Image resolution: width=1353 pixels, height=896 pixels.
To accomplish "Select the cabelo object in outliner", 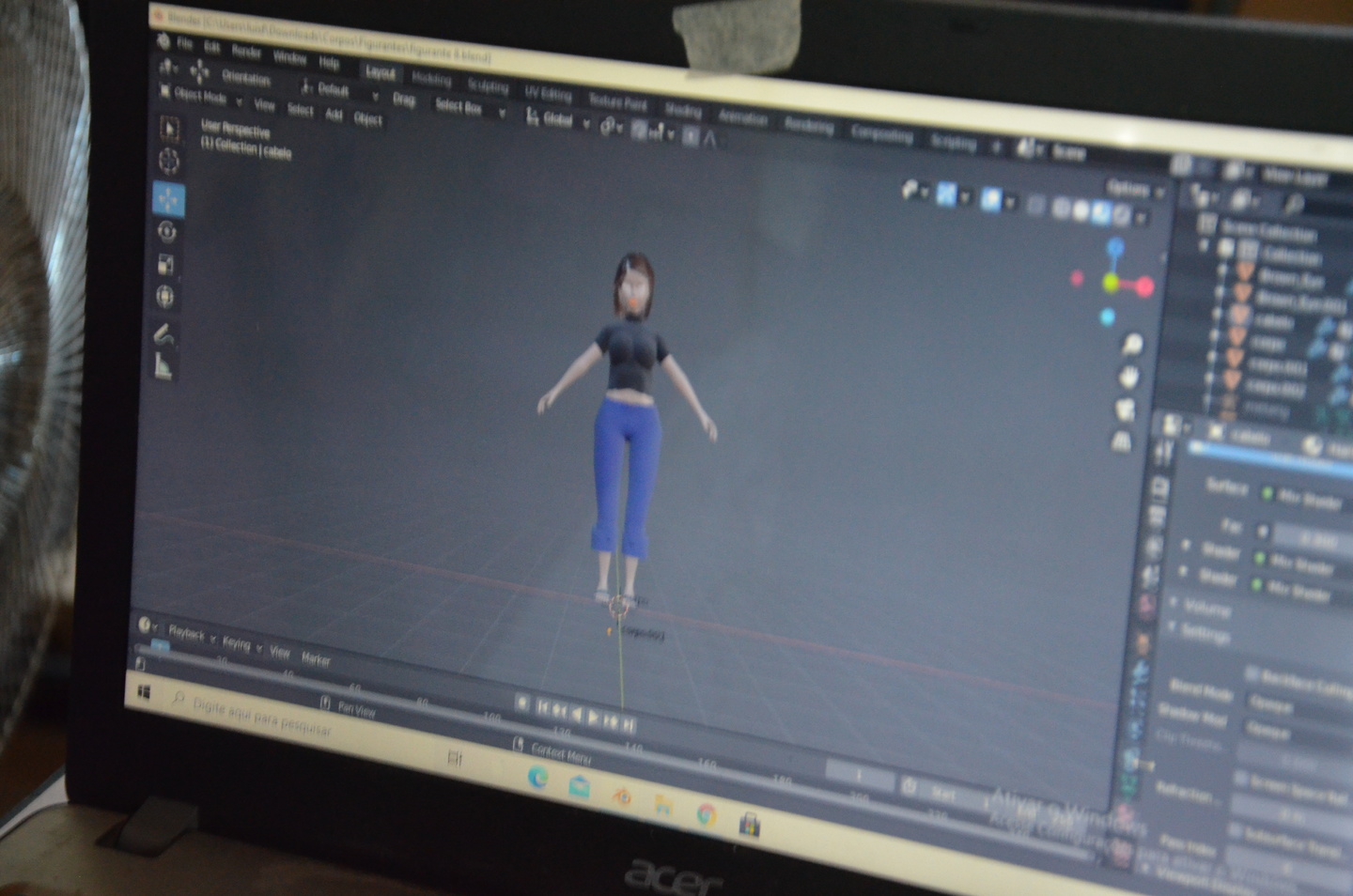I will tap(1274, 321).
